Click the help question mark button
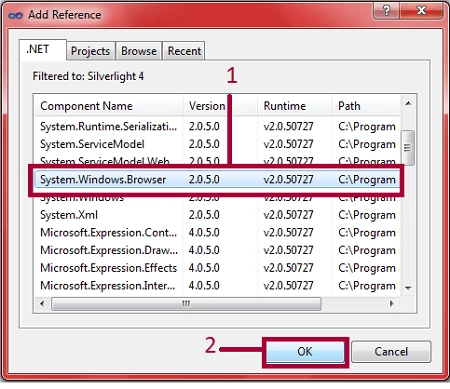 pyautogui.click(x=386, y=11)
